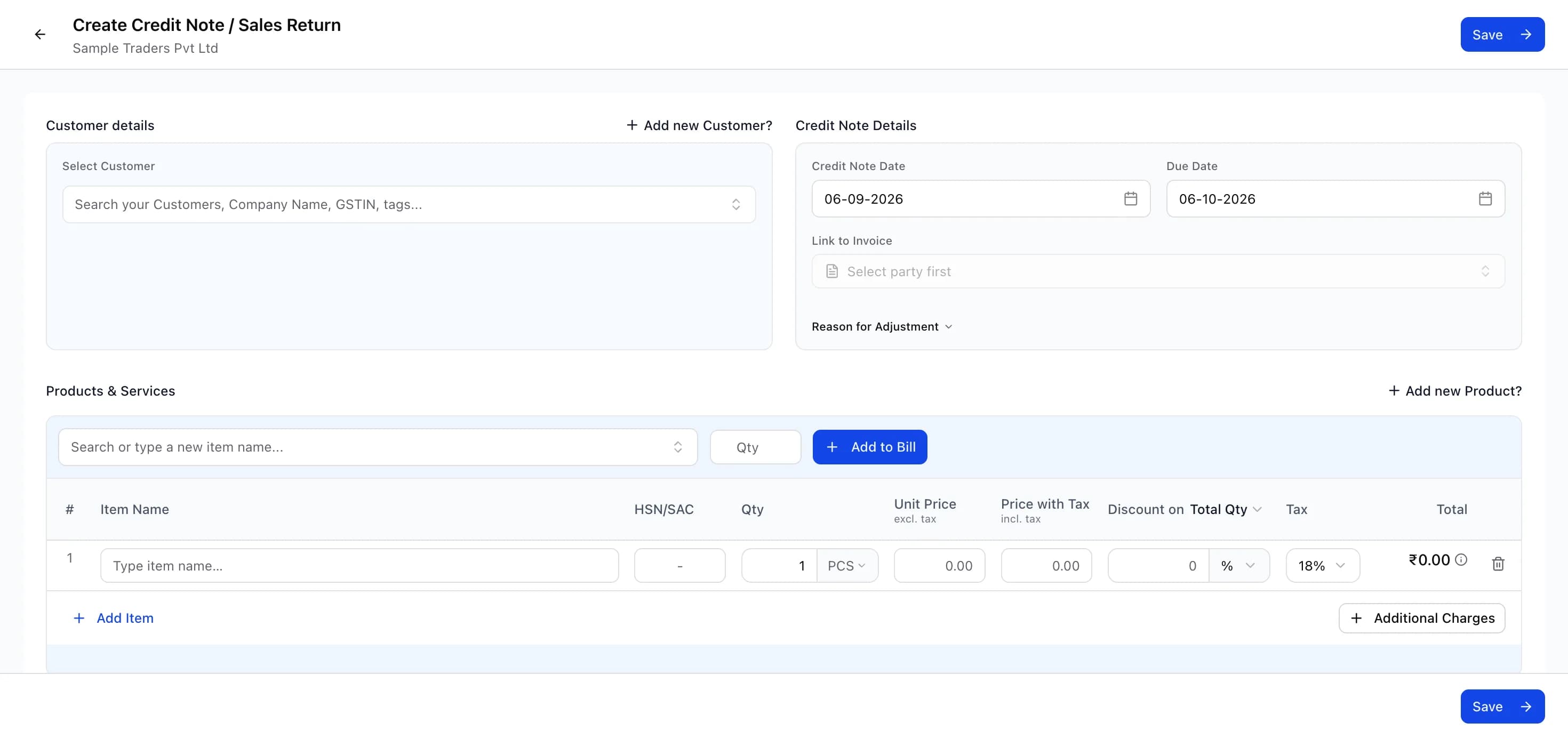Viewport: 1568px width, 739px height.
Task: Click the Products & Services heading
Action: 110,391
